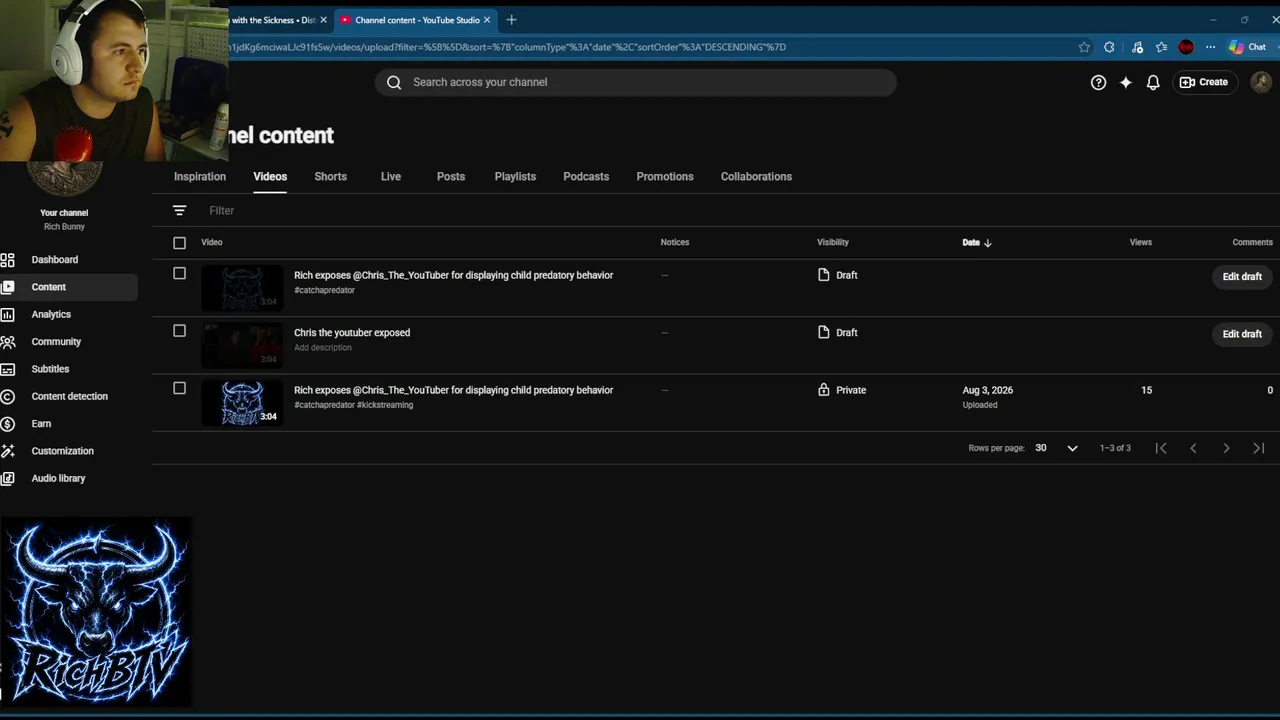This screenshot has height=720, width=1280.
Task: Open the new tab plus button
Action: pyautogui.click(x=511, y=20)
